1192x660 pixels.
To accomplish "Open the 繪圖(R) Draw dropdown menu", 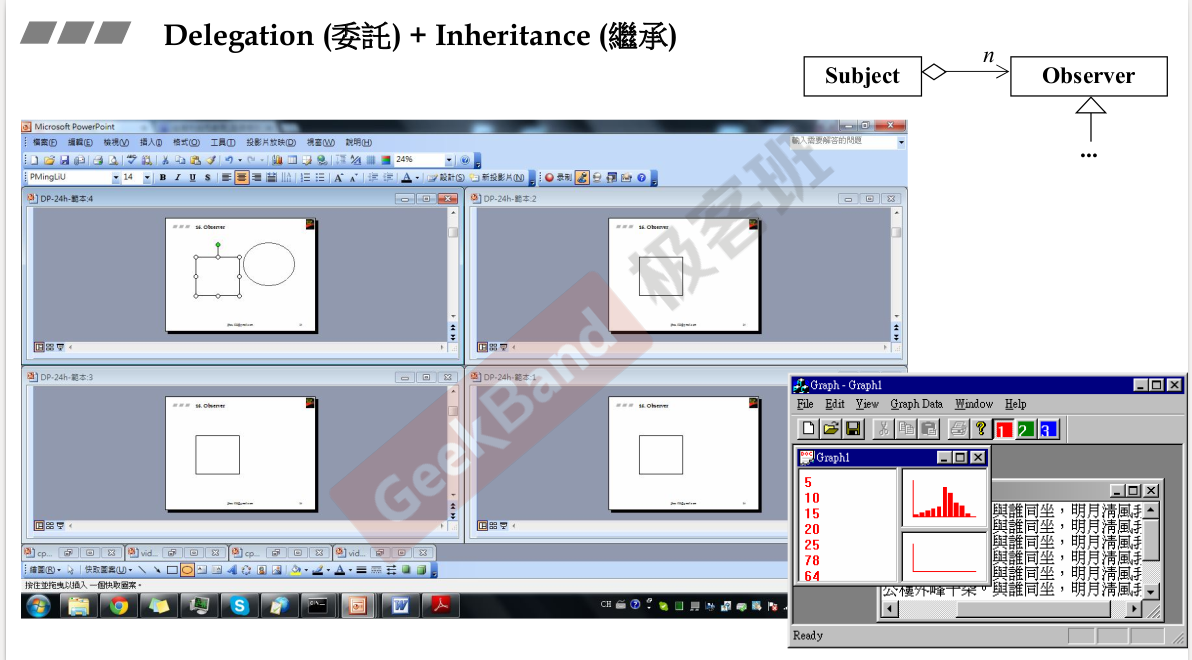I will pyautogui.click(x=44, y=570).
